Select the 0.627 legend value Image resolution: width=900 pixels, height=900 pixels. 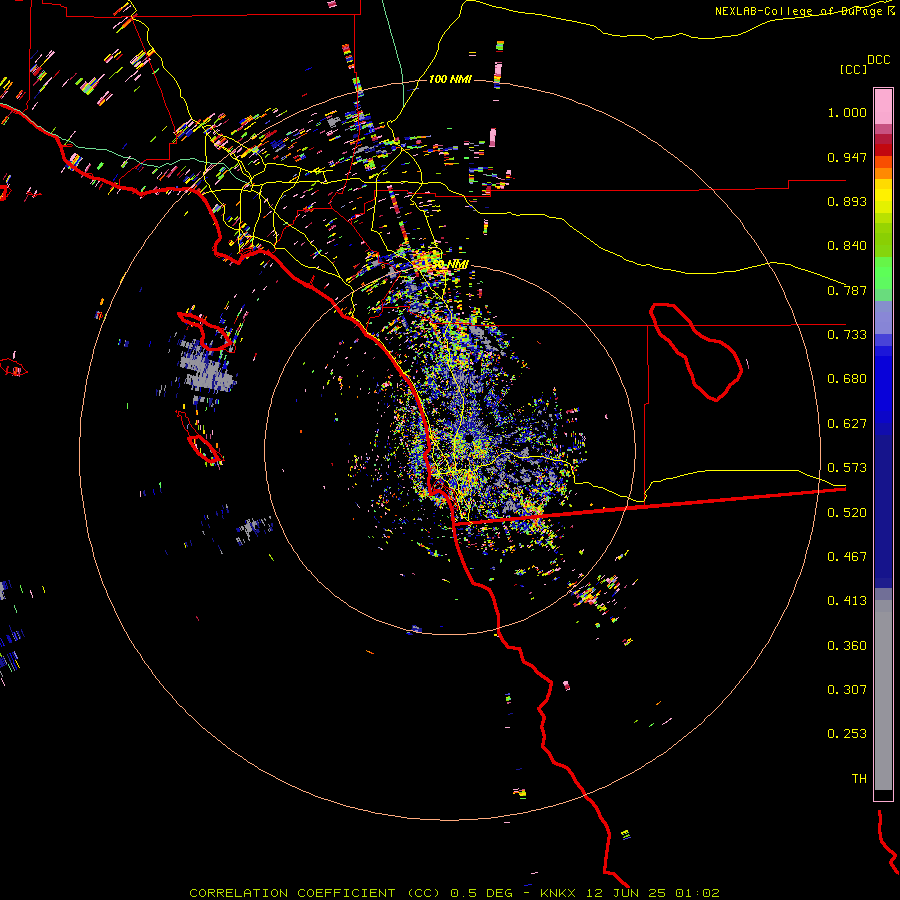[x=847, y=424]
